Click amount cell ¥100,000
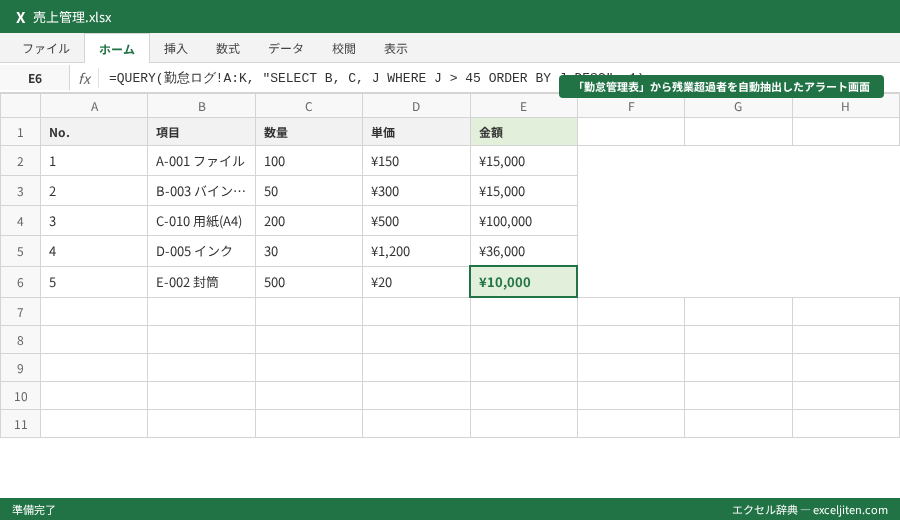Viewport: 900px width, 520px height. click(523, 221)
